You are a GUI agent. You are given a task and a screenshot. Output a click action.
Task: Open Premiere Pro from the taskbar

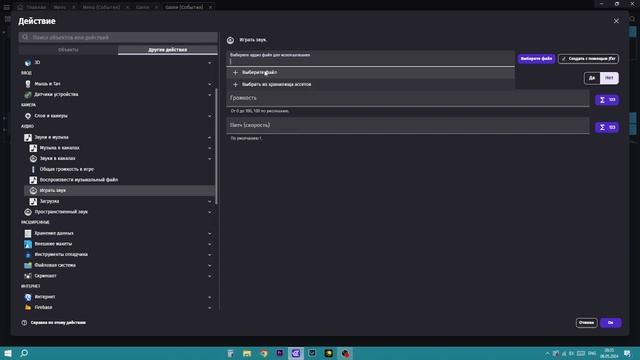(x=280, y=353)
